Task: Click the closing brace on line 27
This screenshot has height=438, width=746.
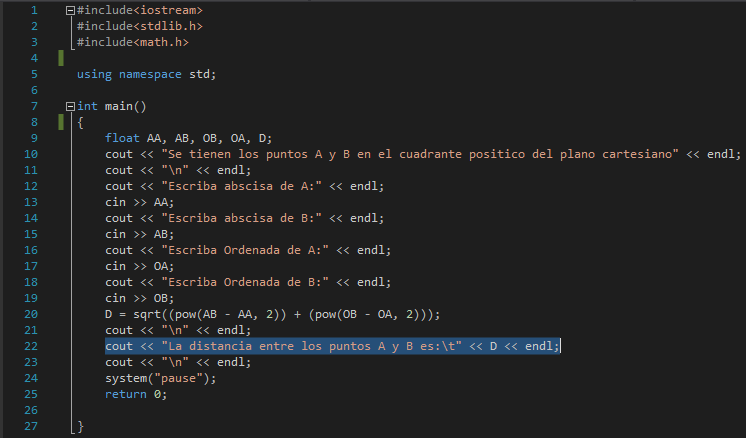Action: (x=80, y=426)
